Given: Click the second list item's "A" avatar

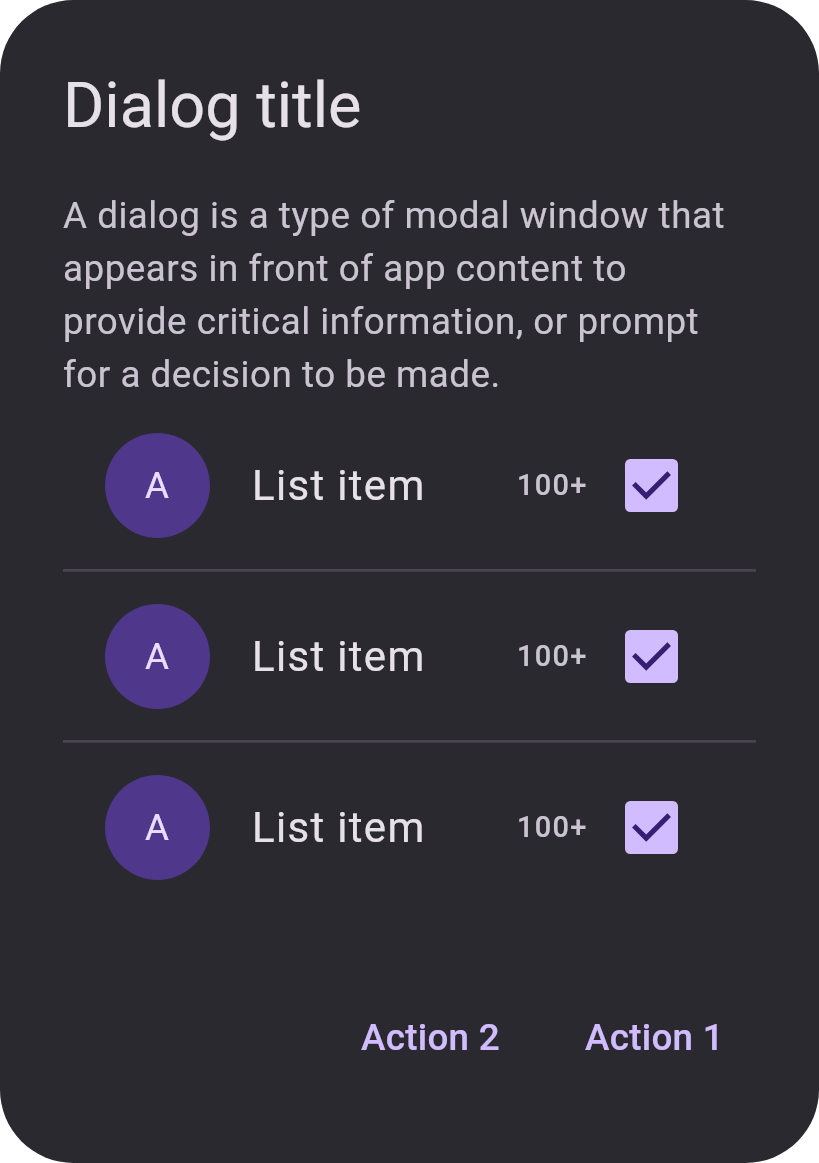Looking at the screenshot, I should click(x=157, y=656).
